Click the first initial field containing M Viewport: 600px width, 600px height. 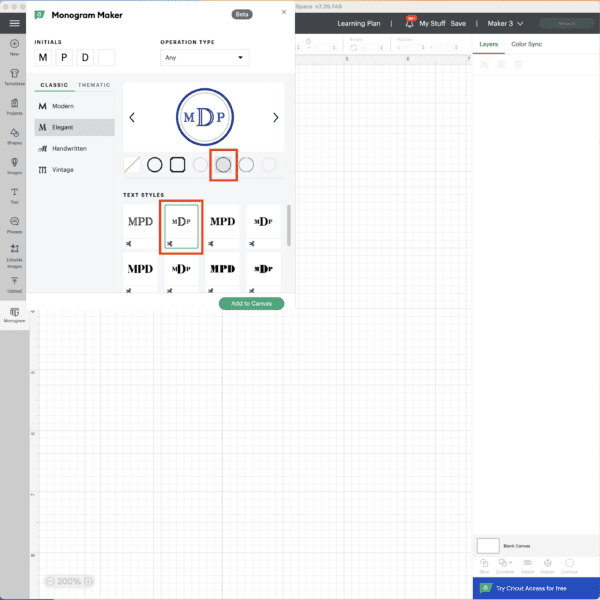[43, 58]
